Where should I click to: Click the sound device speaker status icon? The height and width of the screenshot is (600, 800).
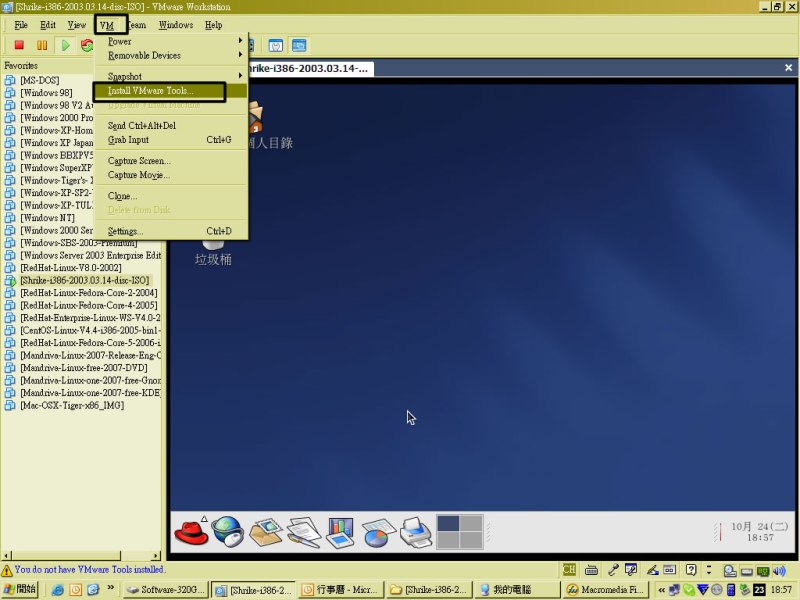click(x=779, y=570)
